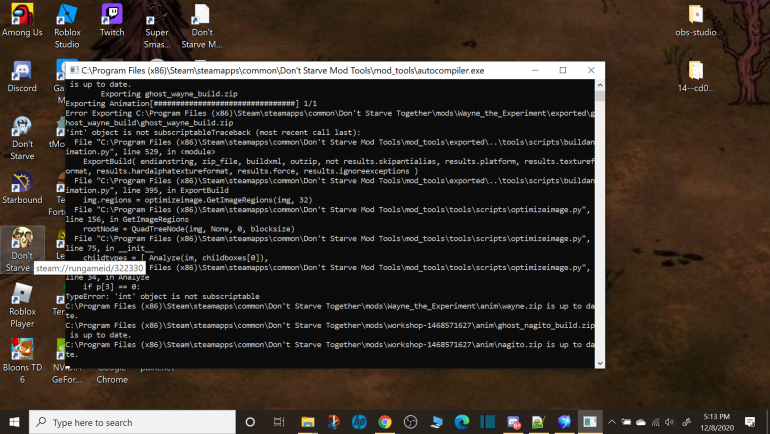This screenshot has height=434, width=770.
Task: Expand the hidden system tray icons
Action: [x=611, y=422]
